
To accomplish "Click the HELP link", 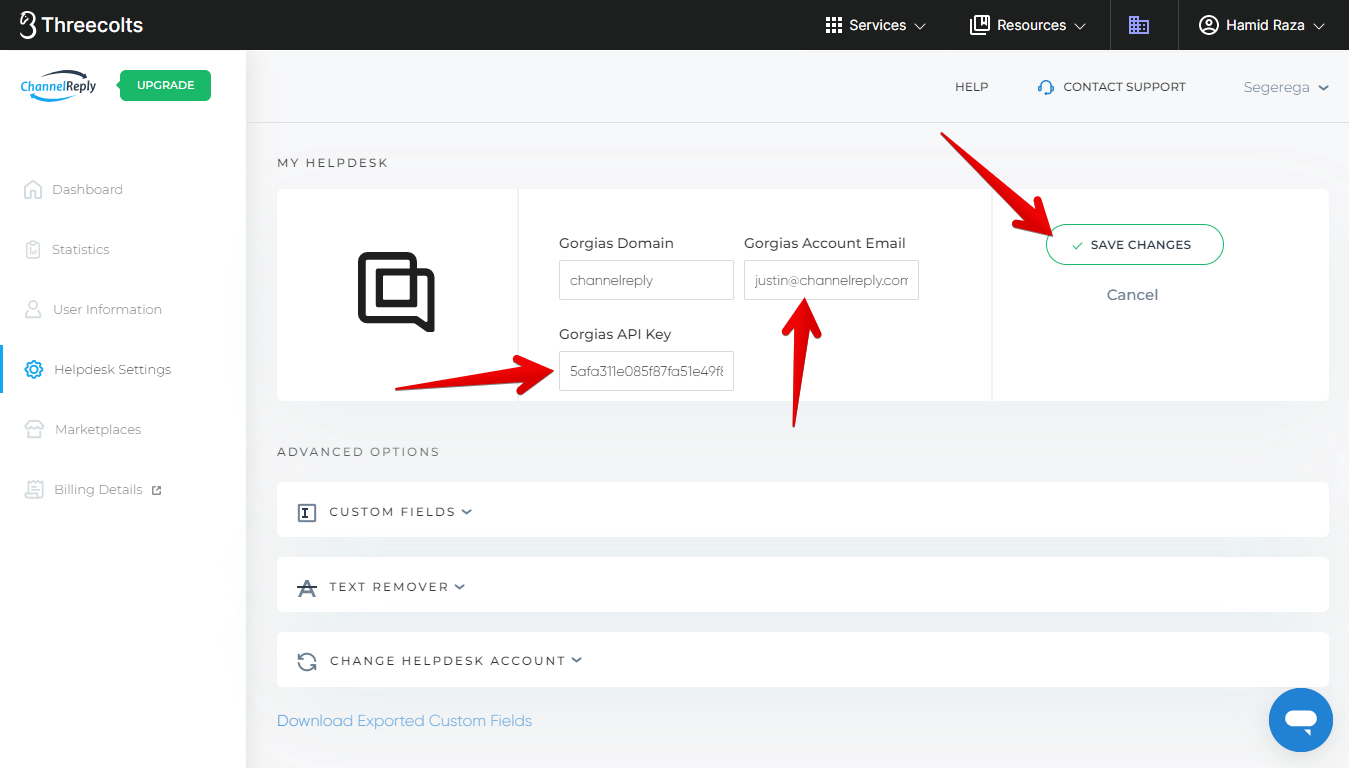I will coord(971,87).
